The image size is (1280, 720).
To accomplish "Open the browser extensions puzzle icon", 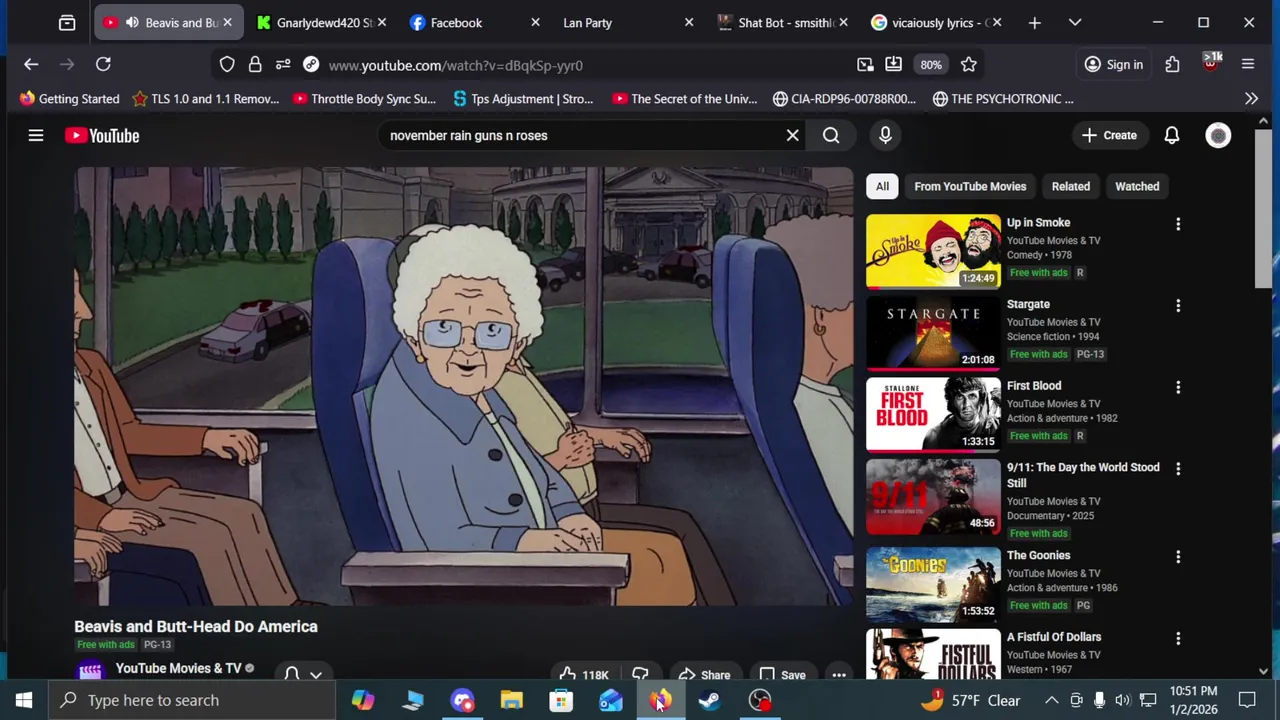I will [x=1172, y=65].
